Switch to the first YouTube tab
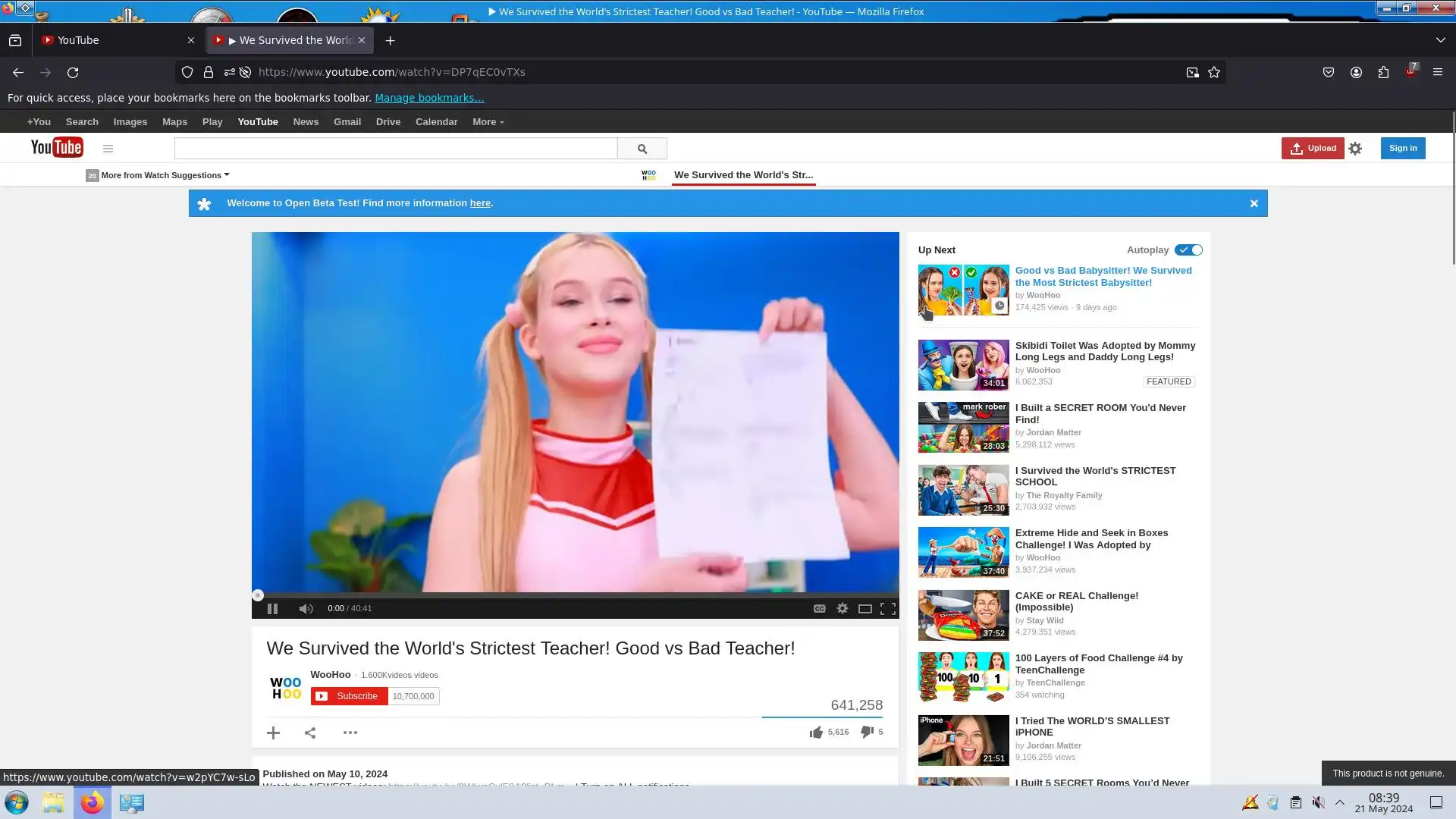 point(114,40)
